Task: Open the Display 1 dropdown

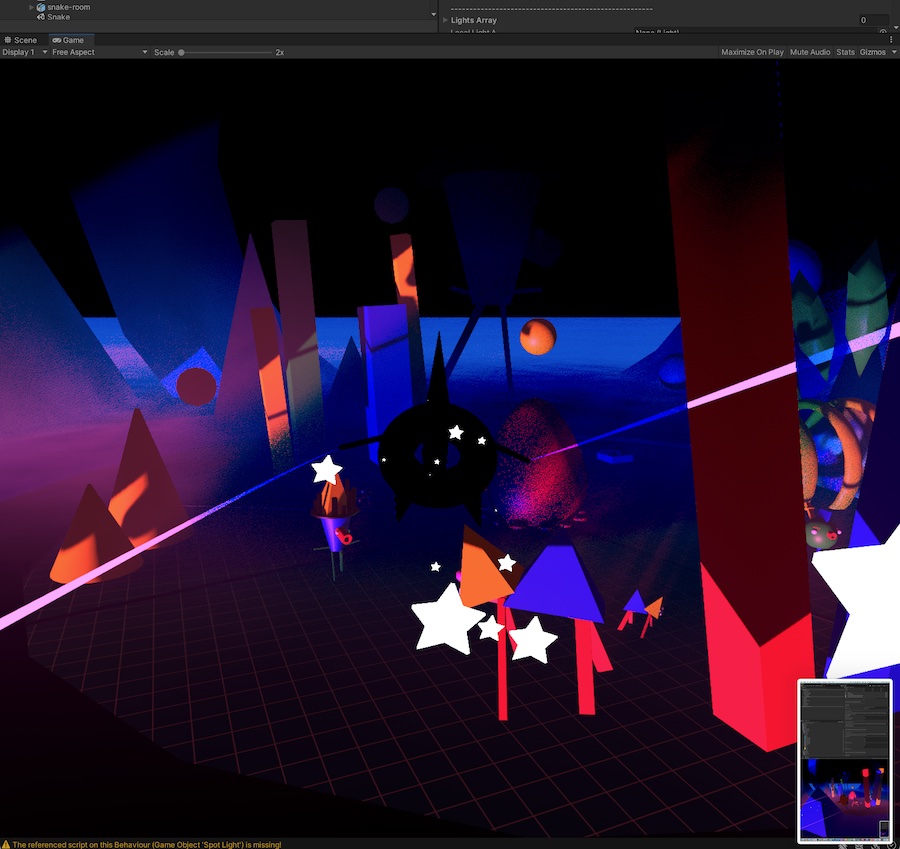Action: click(24, 52)
